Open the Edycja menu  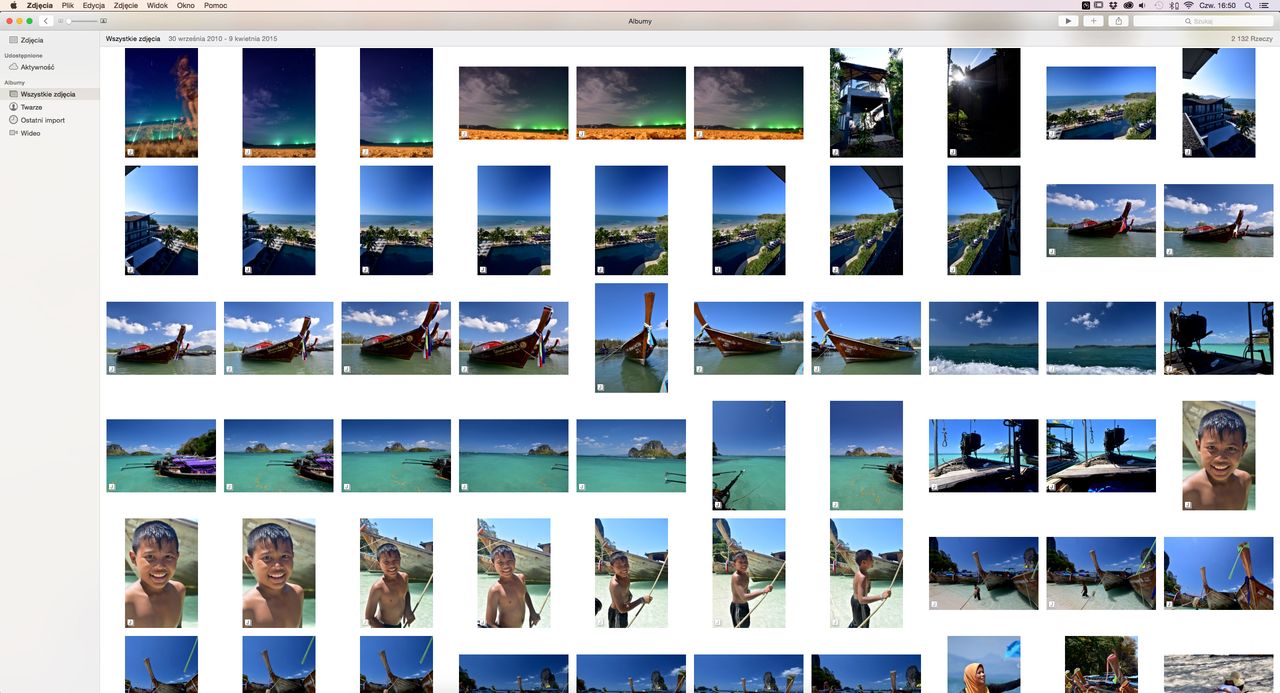(94, 5)
